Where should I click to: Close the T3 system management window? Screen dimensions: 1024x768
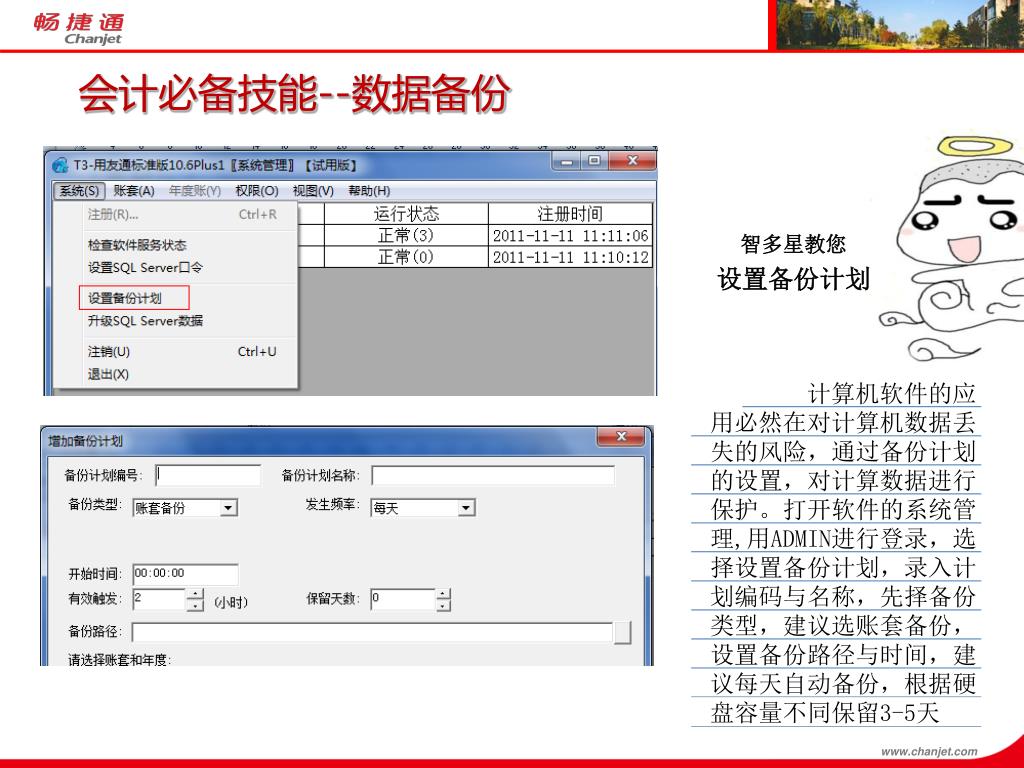click(x=632, y=161)
